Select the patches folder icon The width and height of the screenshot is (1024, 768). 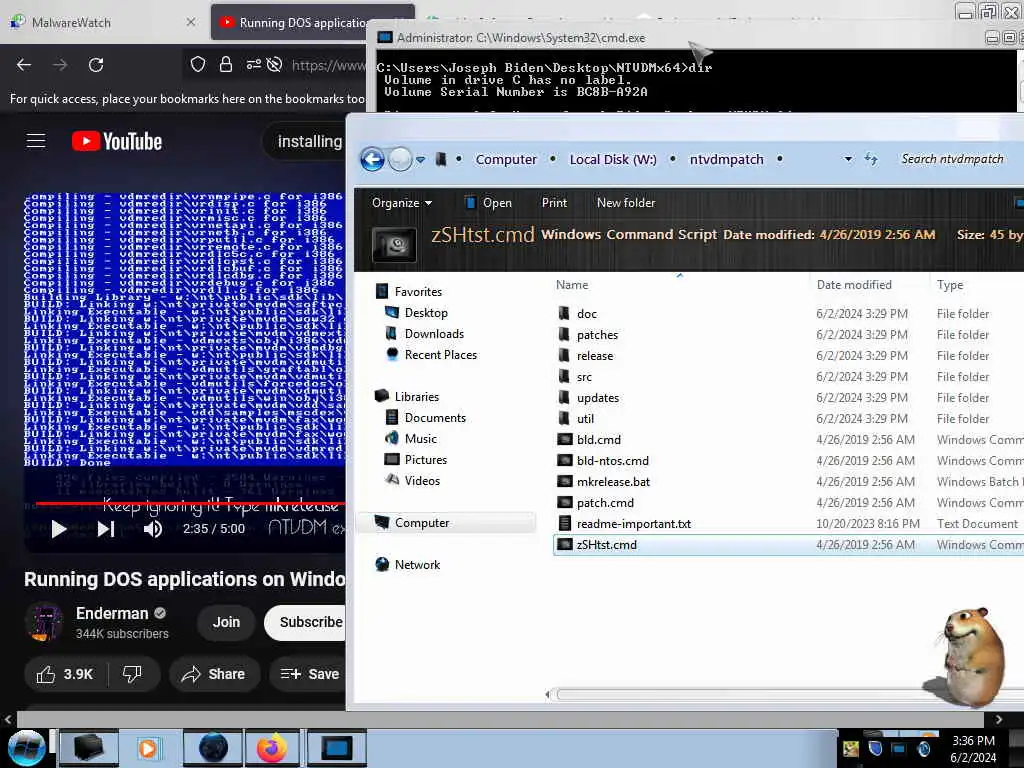(x=564, y=334)
